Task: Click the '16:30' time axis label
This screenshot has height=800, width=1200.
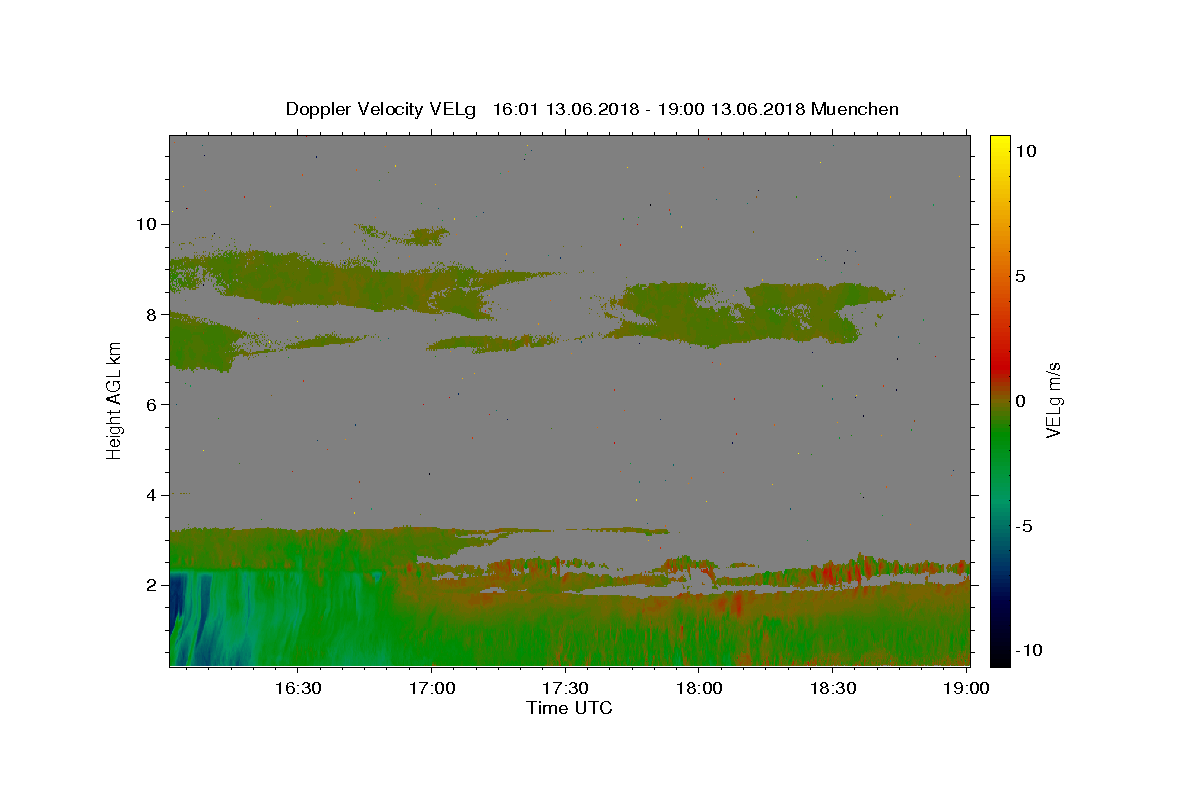Action: pyautogui.click(x=297, y=689)
